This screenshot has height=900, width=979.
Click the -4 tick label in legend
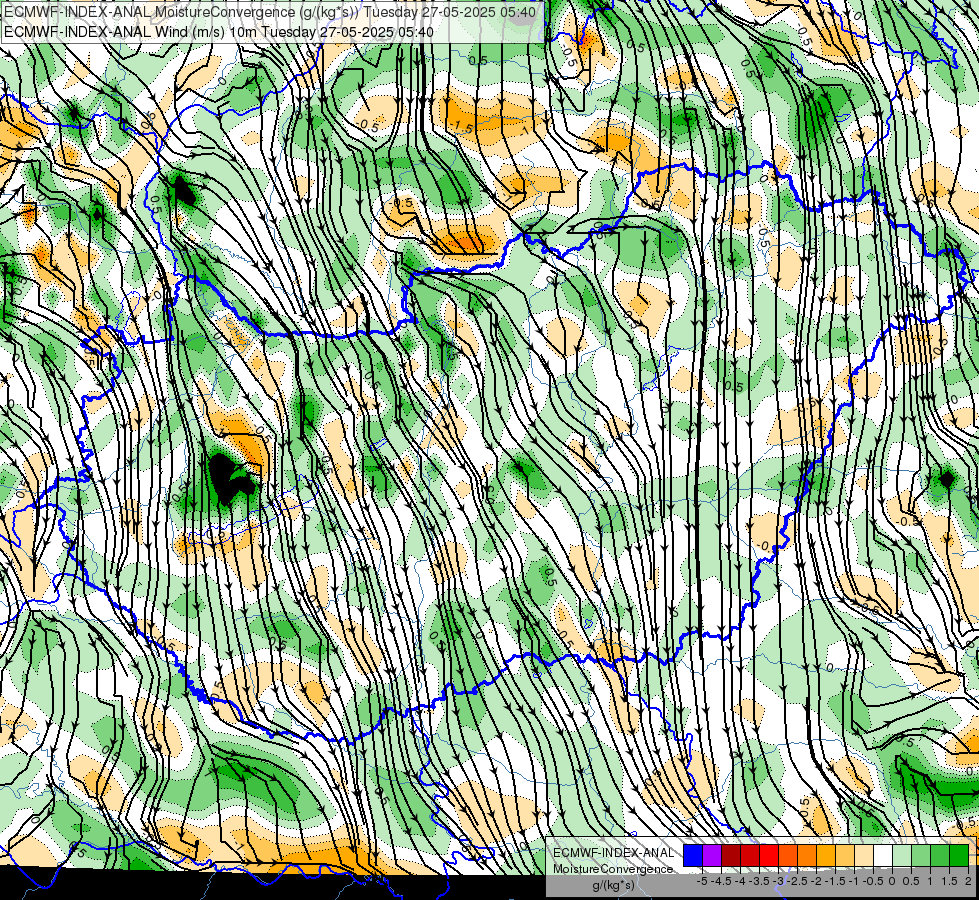click(x=741, y=881)
